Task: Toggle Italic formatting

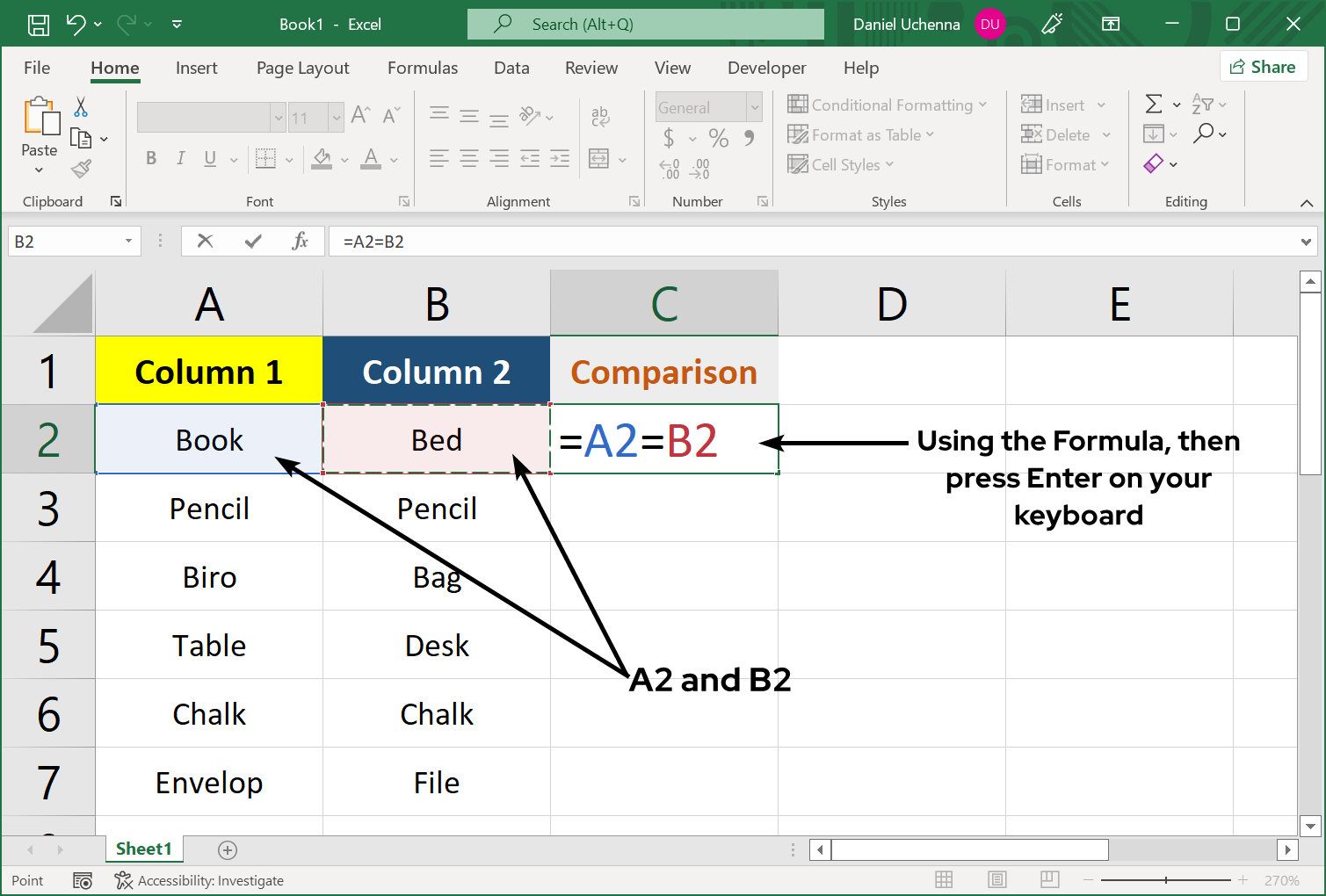Action: click(x=180, y=158)
